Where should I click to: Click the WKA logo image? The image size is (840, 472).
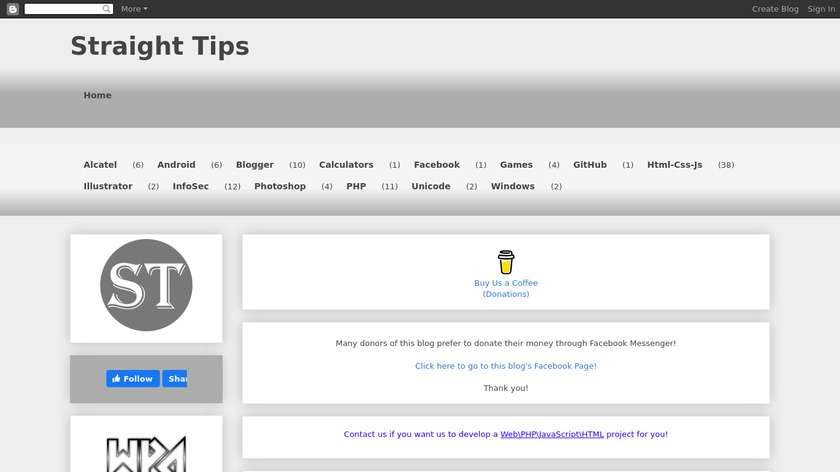point(146,454)
